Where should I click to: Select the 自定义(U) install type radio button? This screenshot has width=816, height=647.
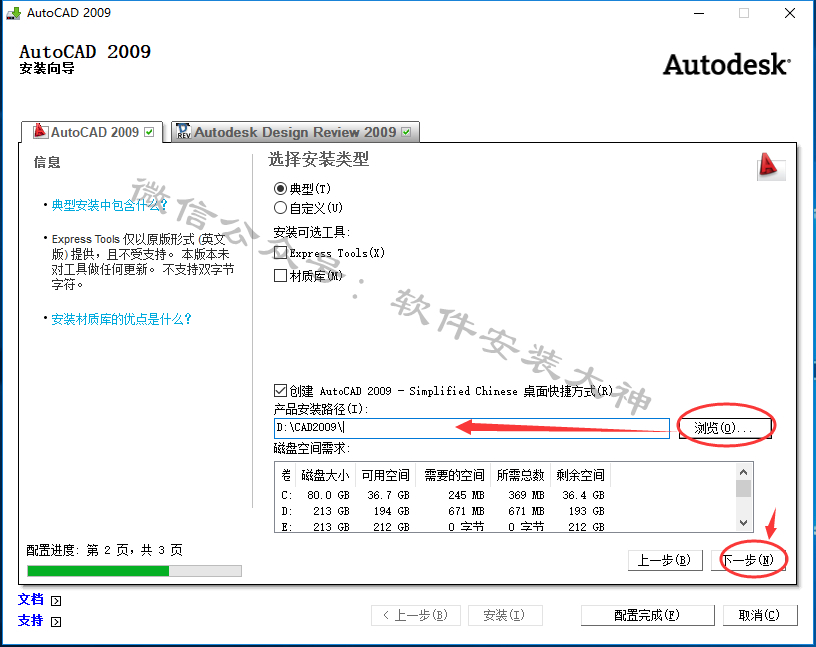click(x=280, y=208)
